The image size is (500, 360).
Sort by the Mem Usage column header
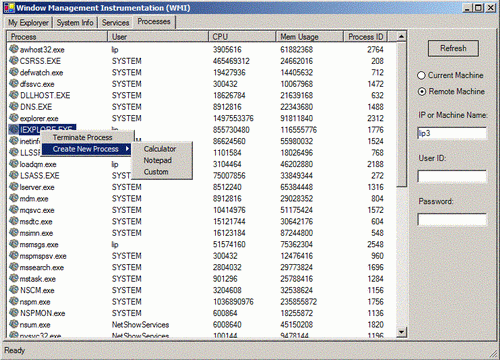pos(310,36)
